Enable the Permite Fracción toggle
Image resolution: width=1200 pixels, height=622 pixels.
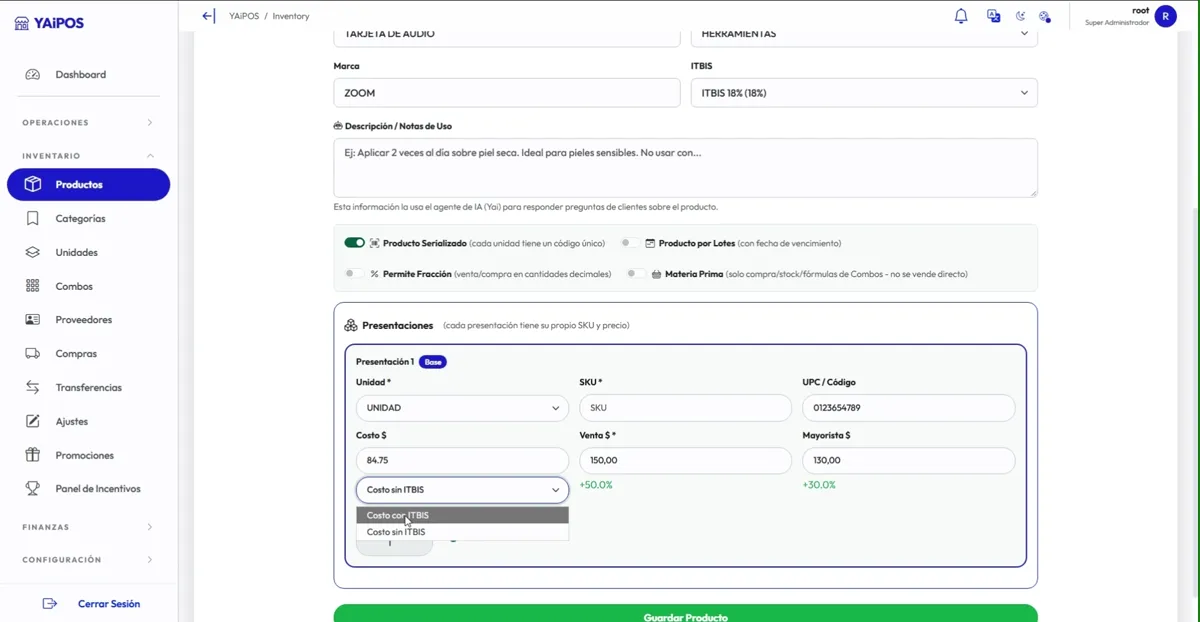pyautogui.click(x=354, y=273)
